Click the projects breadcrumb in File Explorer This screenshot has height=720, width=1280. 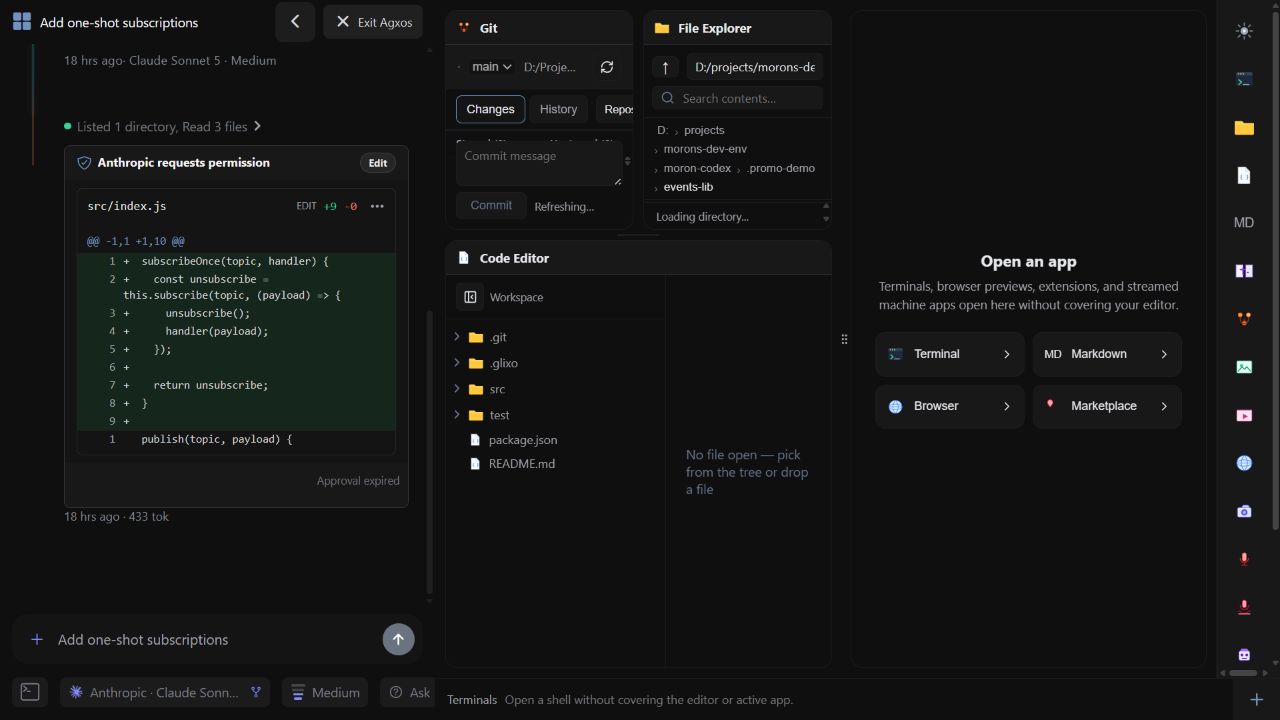pos(704,130)
